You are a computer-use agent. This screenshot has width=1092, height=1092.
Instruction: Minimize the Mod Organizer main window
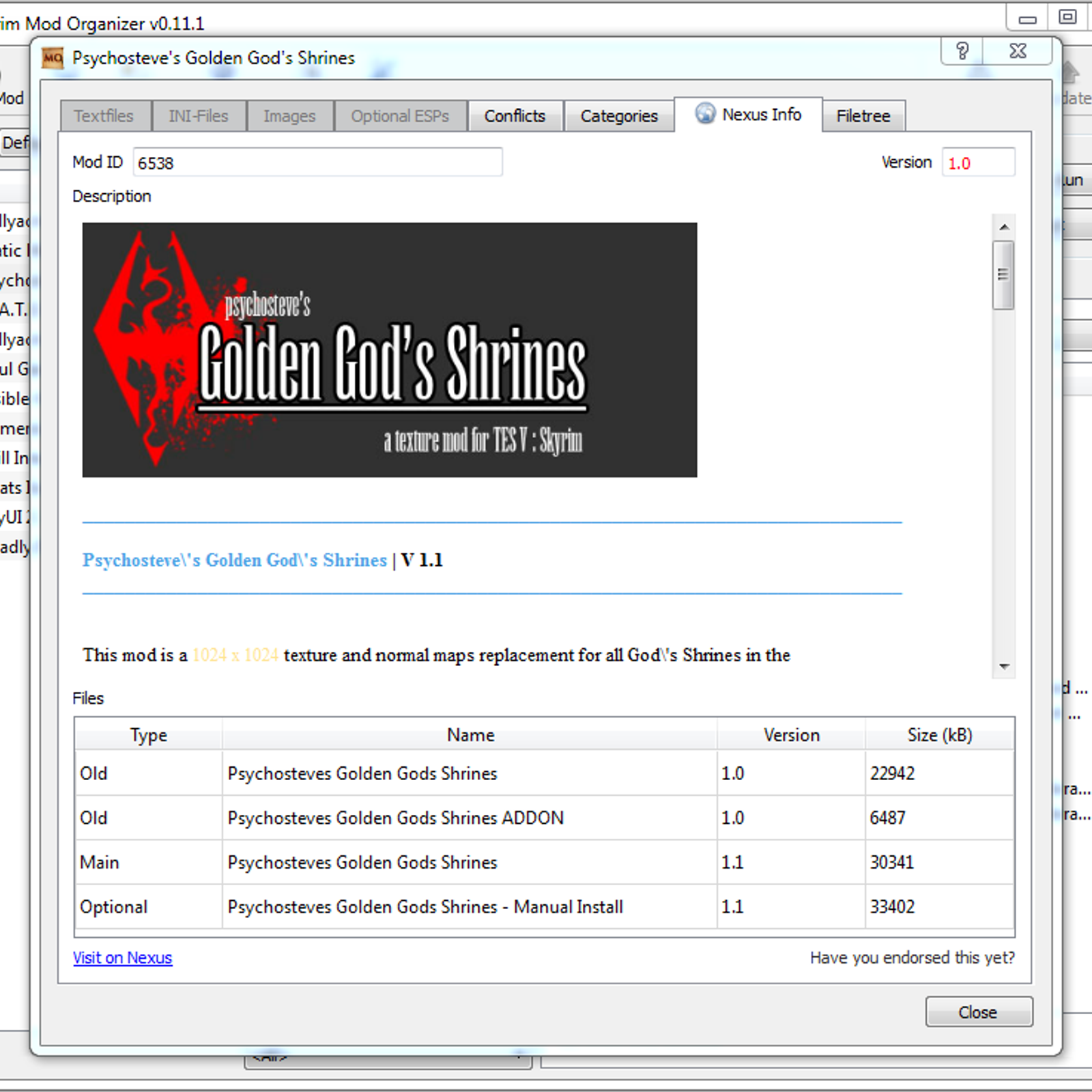[x=1027, y=18]
